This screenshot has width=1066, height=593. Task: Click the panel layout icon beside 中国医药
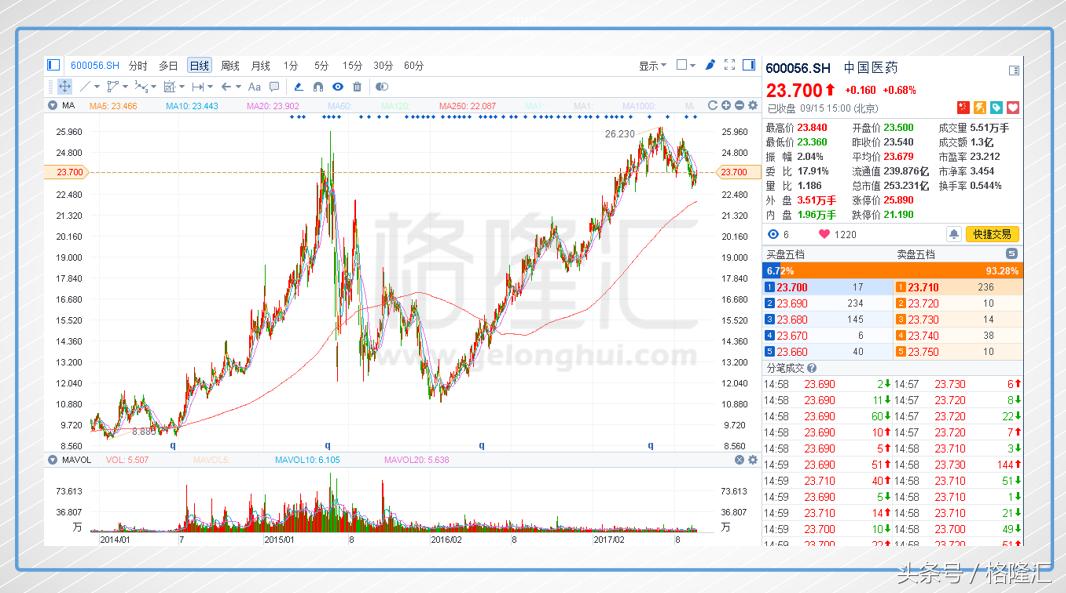[x=1014, y=70]
